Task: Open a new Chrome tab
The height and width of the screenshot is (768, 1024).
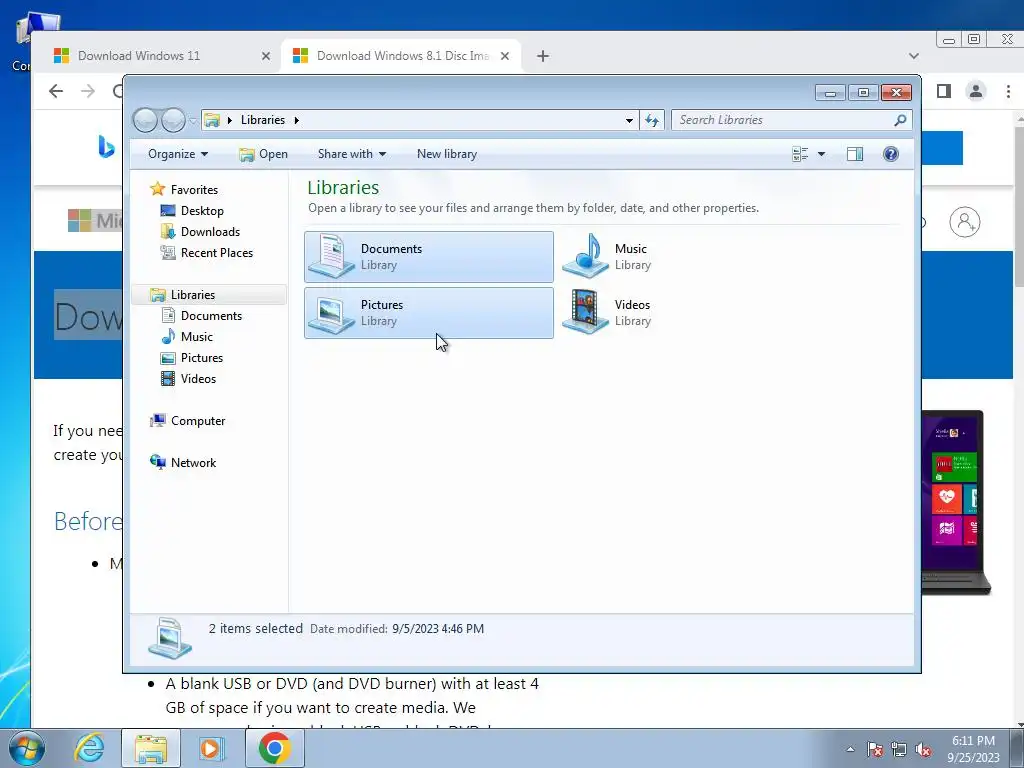Action: [x=543, y=56]
